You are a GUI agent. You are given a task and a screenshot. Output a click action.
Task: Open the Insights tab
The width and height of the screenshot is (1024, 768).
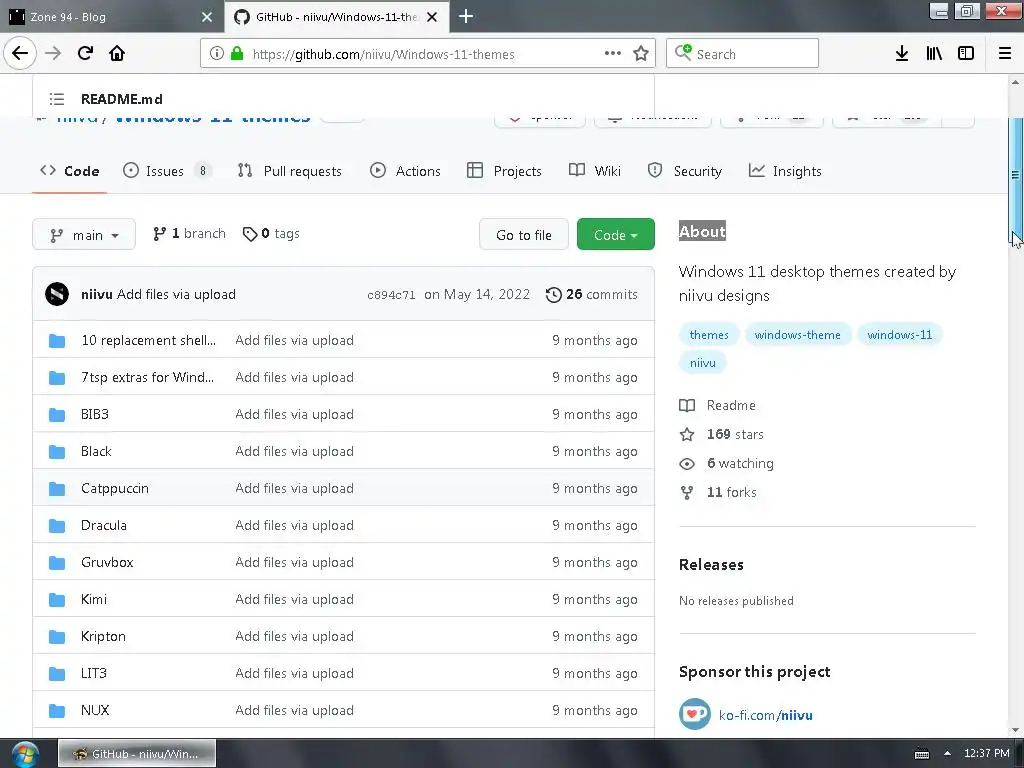tap(785, 171)
